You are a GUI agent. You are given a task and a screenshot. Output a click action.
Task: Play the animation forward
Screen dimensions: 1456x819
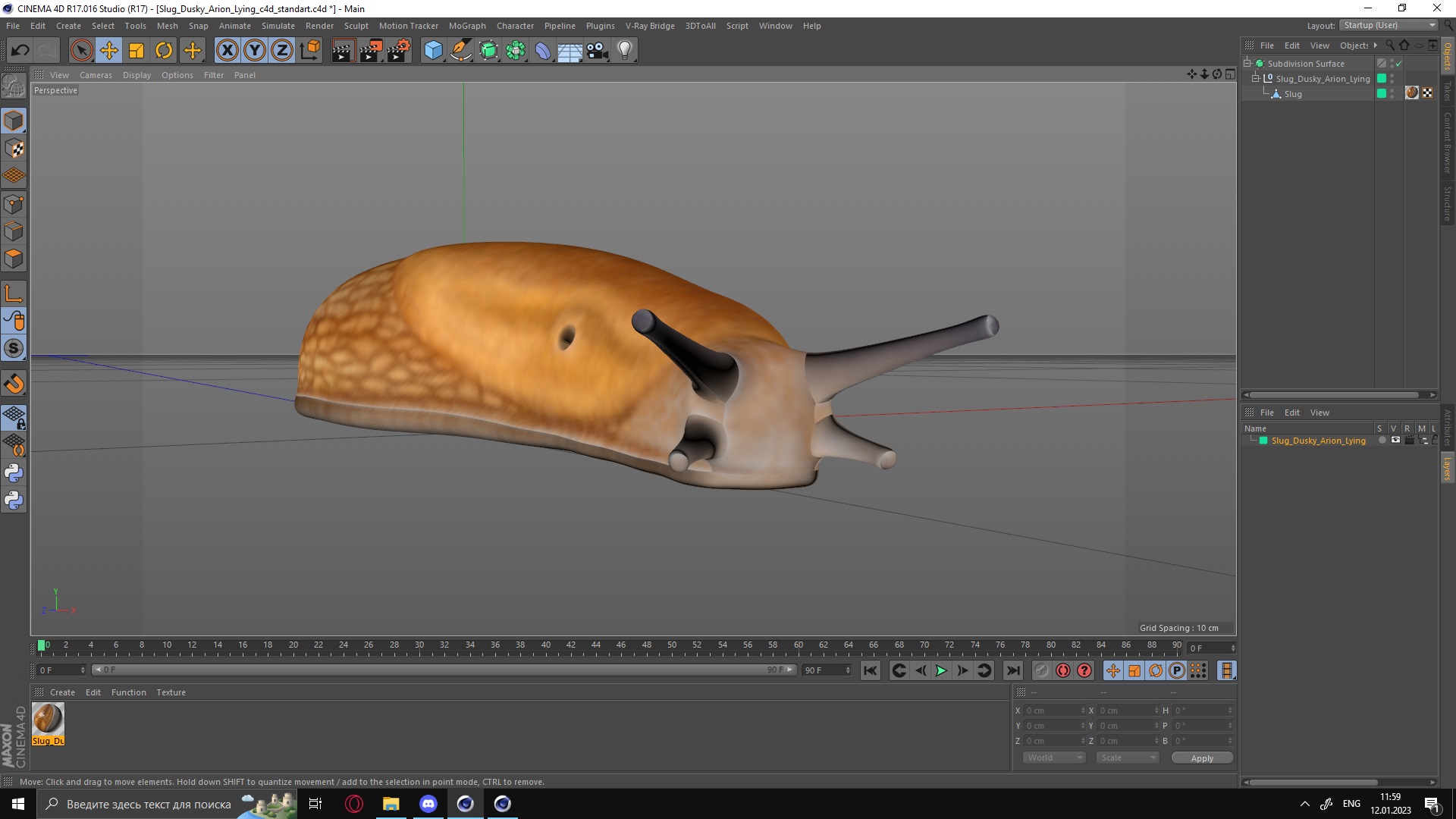(941, 670)
